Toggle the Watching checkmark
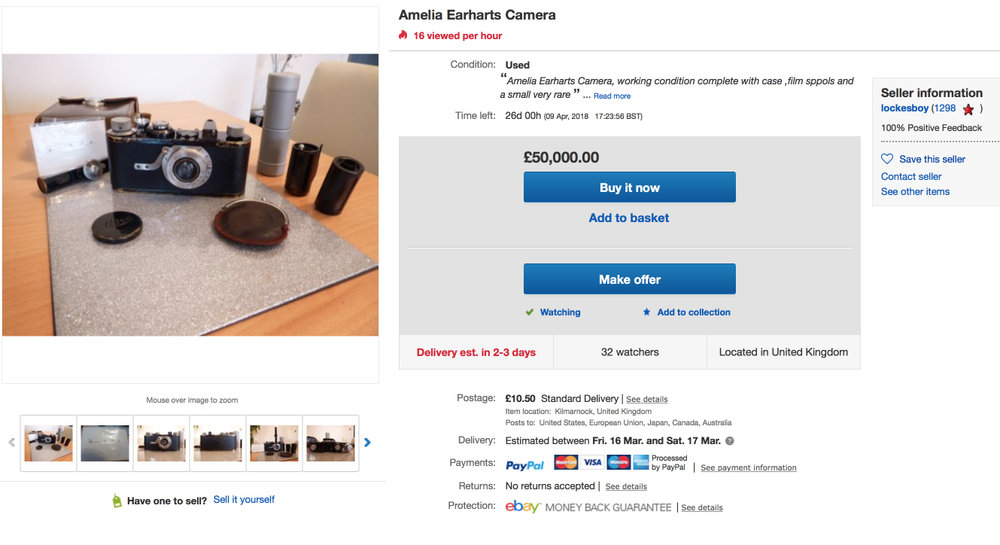The height and width of the screenshot is (545, 1000). (530, 312)
